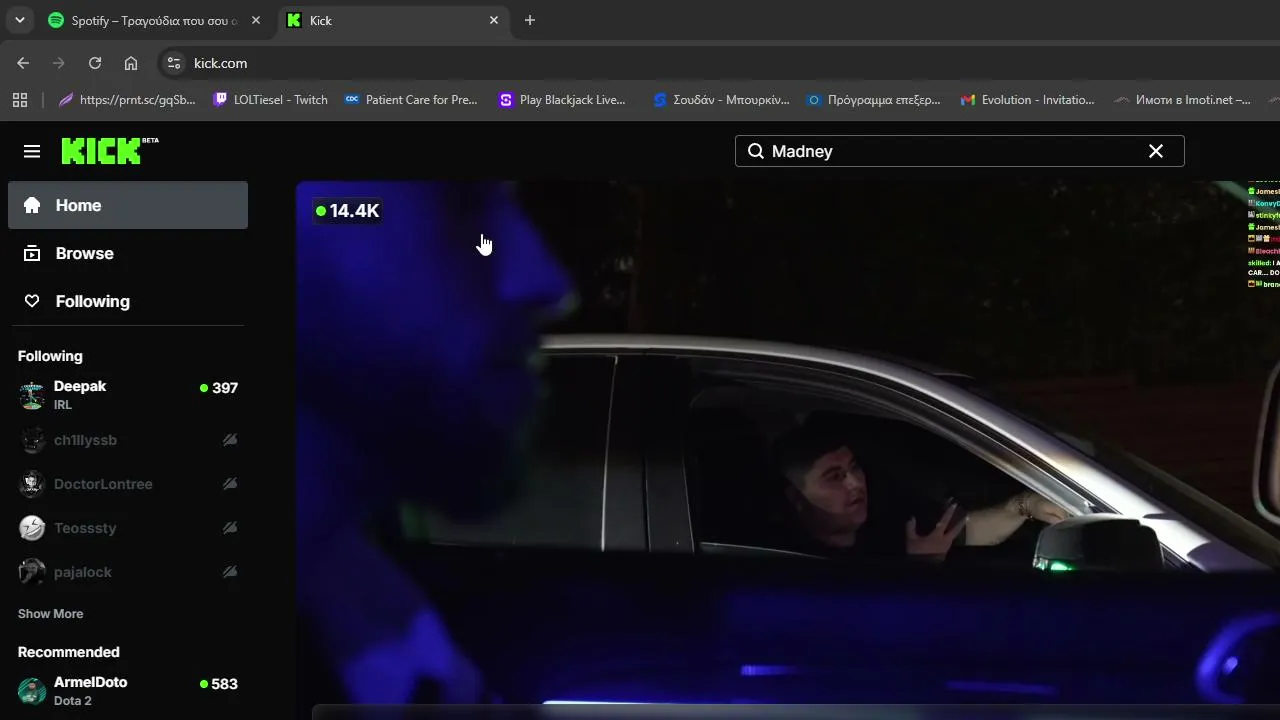This screenshot has height=720, width=1280.
Task: Open the Browse section in sidebar
Action: tap(128, 253)
